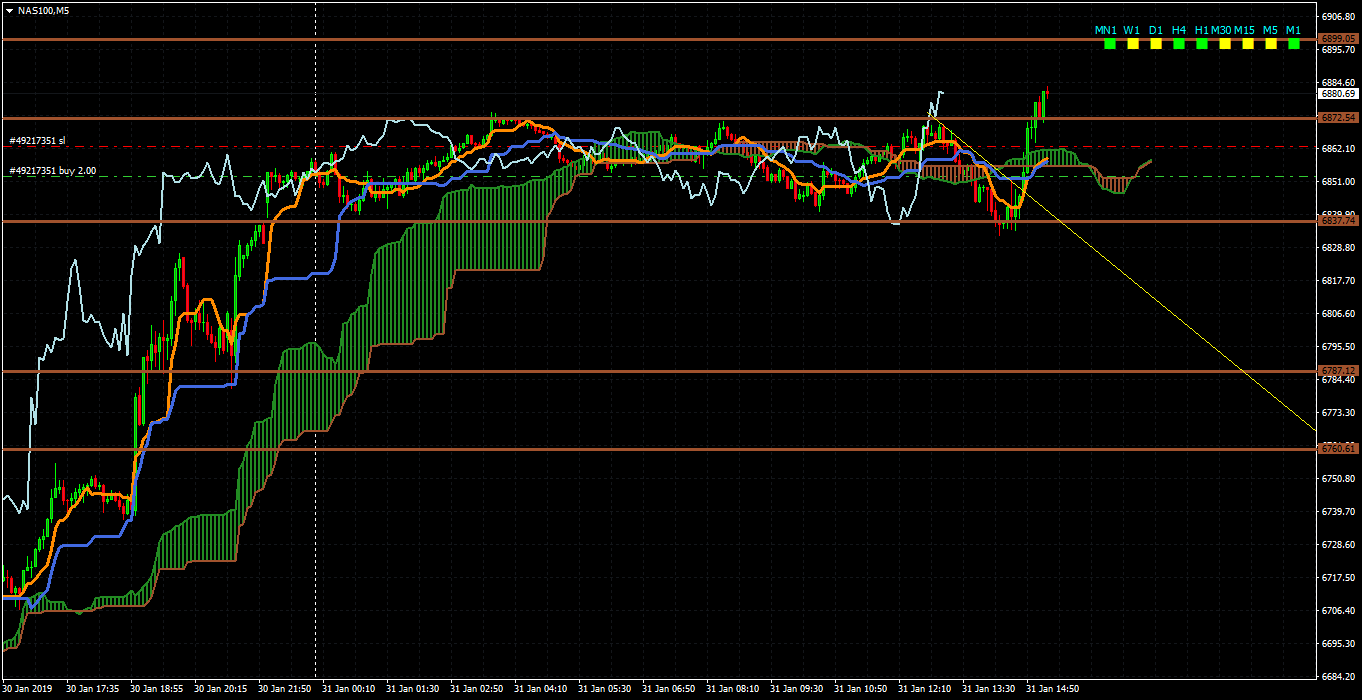Image resolution: width=1362 pixels, height=700 pixels.
Task: Select the #49217351 buy 2.00 order label
Action: tap(52, 171)
